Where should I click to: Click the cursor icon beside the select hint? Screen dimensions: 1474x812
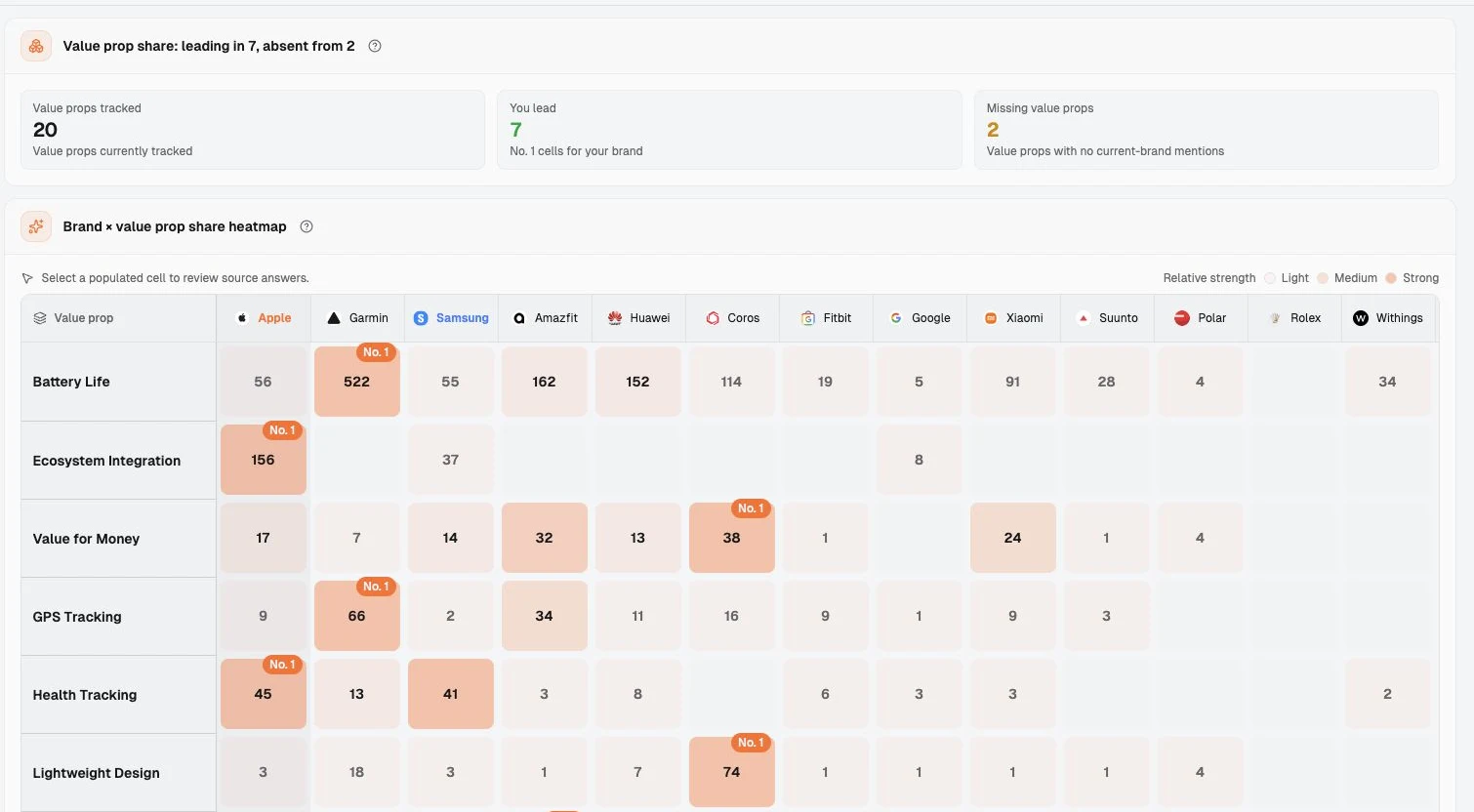coord(27,278)
